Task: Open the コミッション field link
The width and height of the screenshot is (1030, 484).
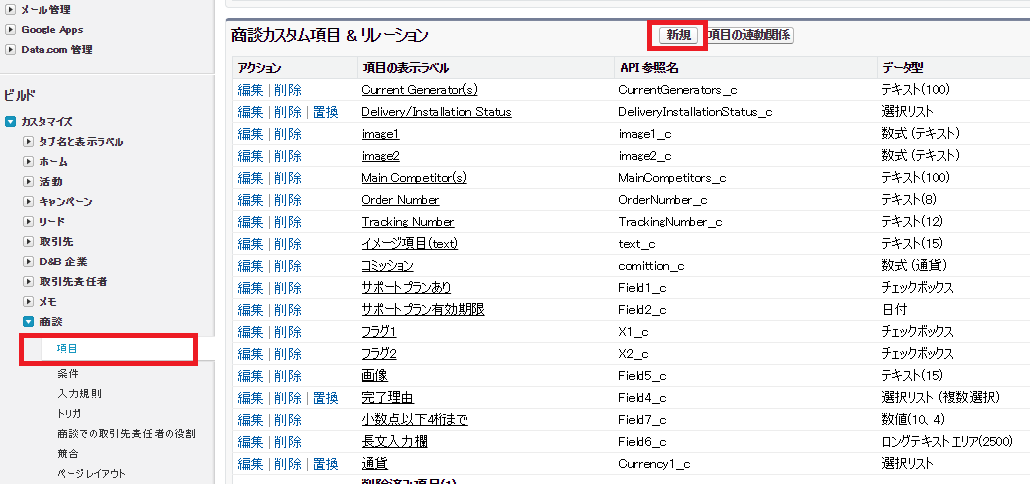Action: [x=387, y=266]
